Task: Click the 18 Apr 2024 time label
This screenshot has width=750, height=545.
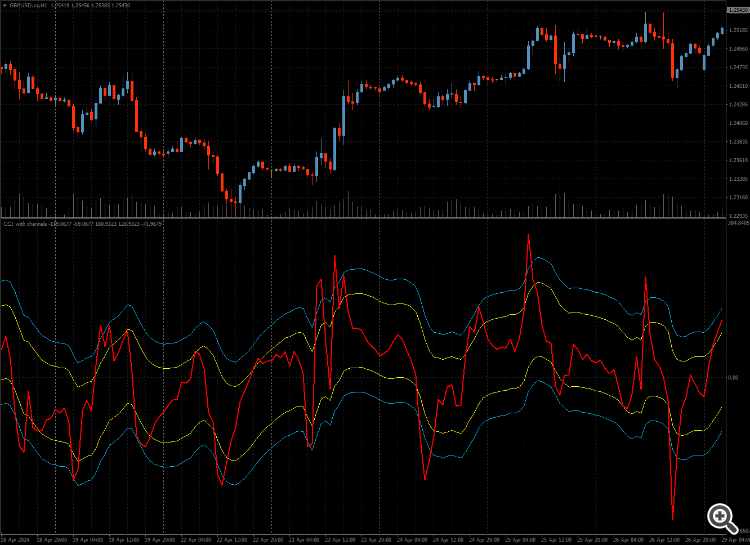Action: pyautogui.click(x=15, y=540)
